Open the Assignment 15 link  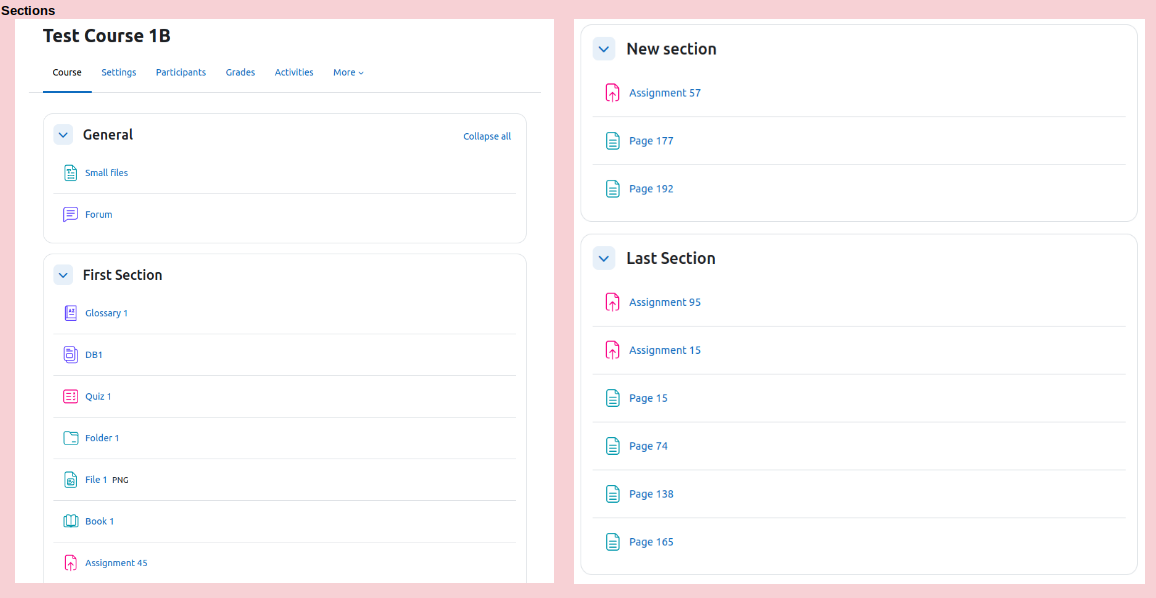(x=665, y=350)
